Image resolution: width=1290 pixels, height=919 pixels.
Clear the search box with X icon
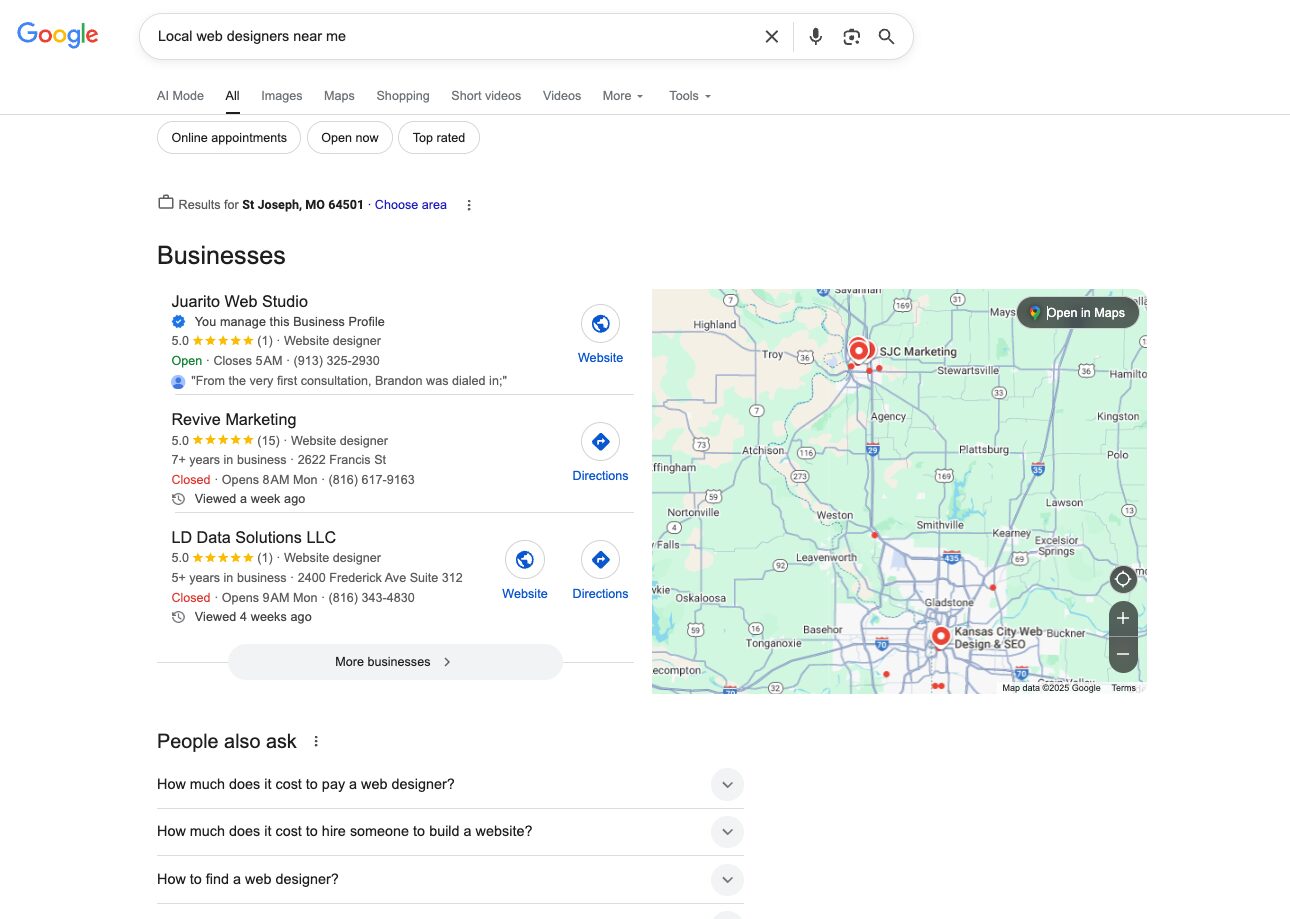tap(771, 37)
